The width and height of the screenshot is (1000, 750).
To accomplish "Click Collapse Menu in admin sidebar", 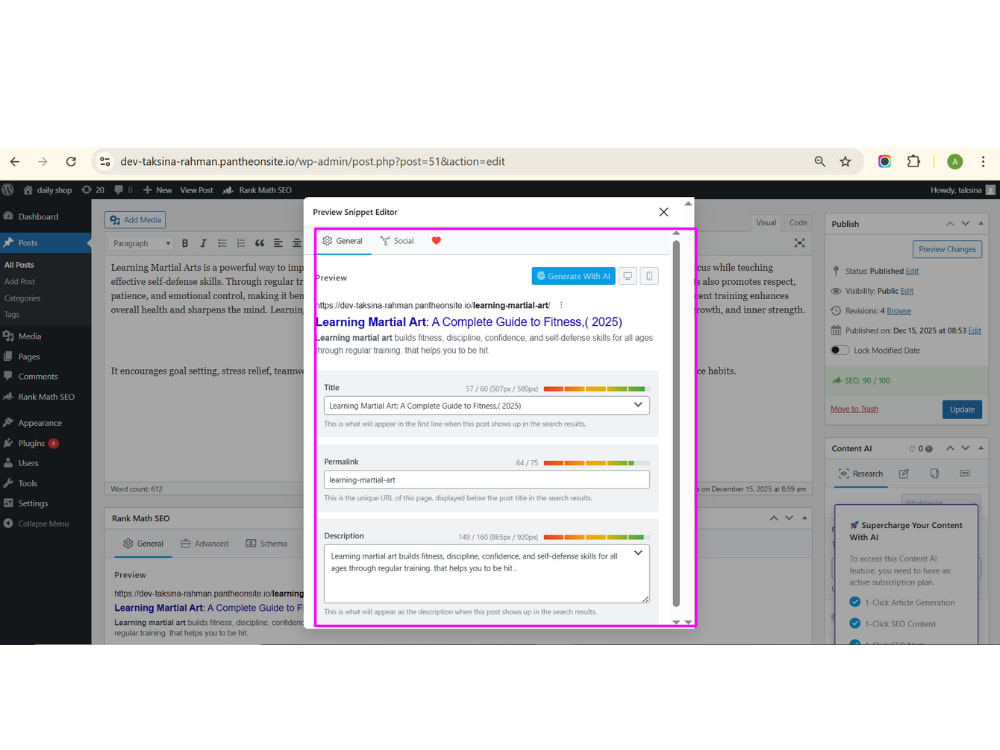I will click(43, 524).
